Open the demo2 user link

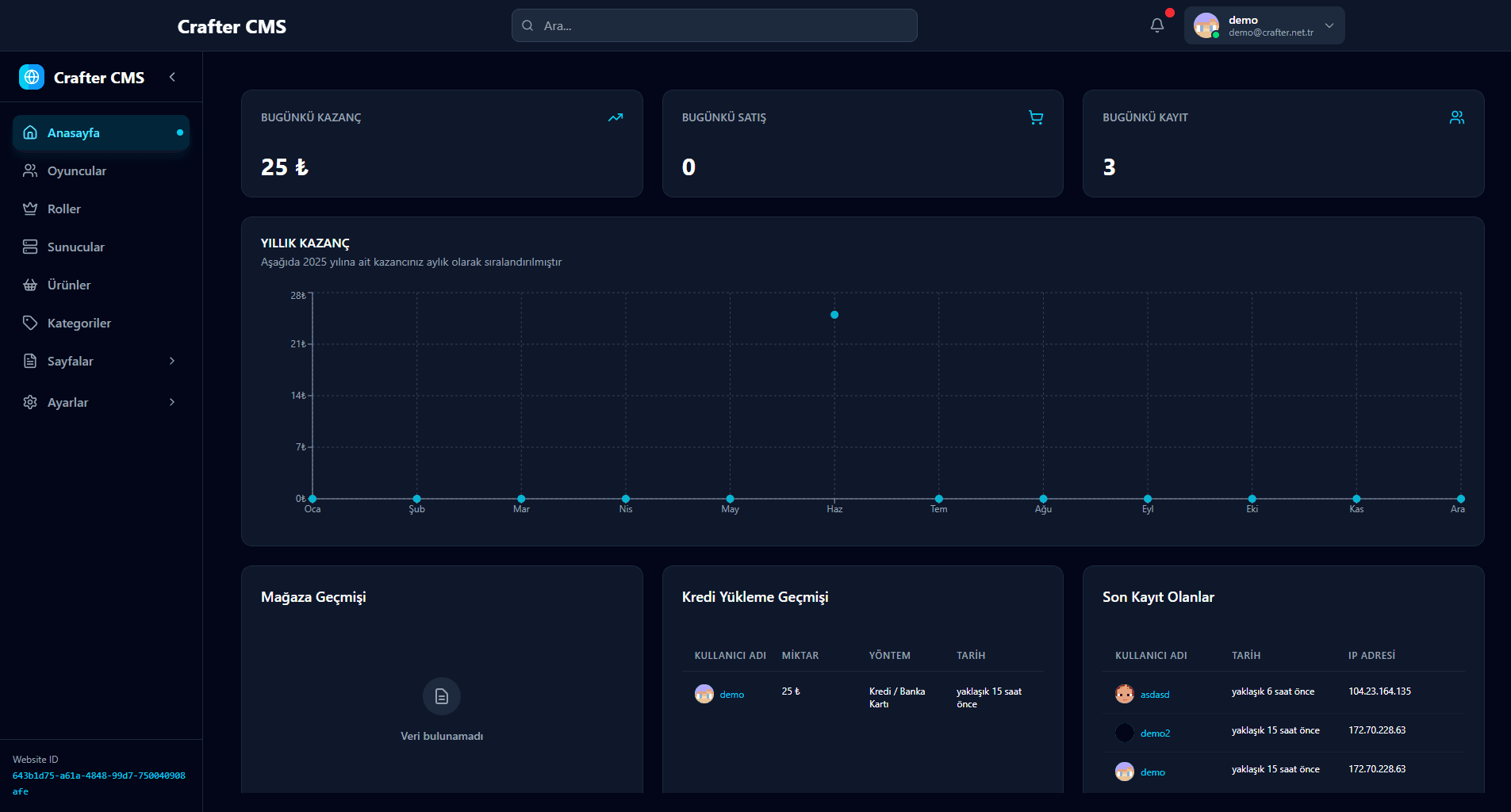pos(1155,733)
